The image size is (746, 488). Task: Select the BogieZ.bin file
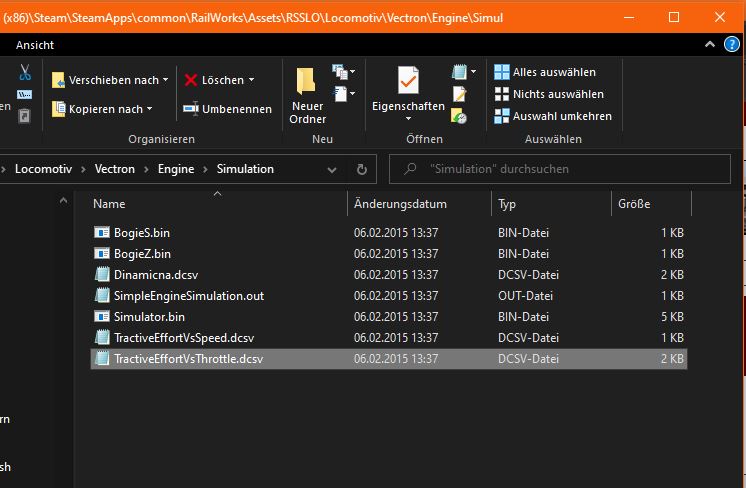389,254
